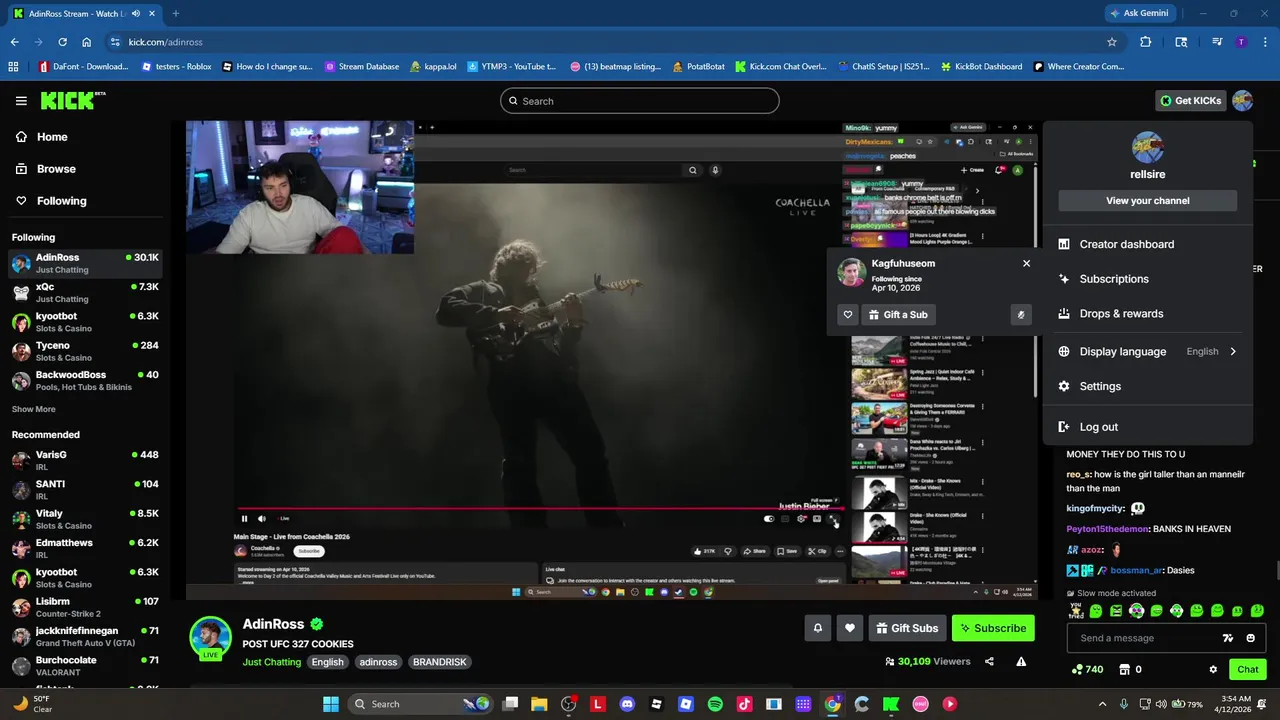Open emote picker in chat input
Image resolution: width=1280 pixels, height=720 pixels.
pyautogui.click(x=1250, y=638)
